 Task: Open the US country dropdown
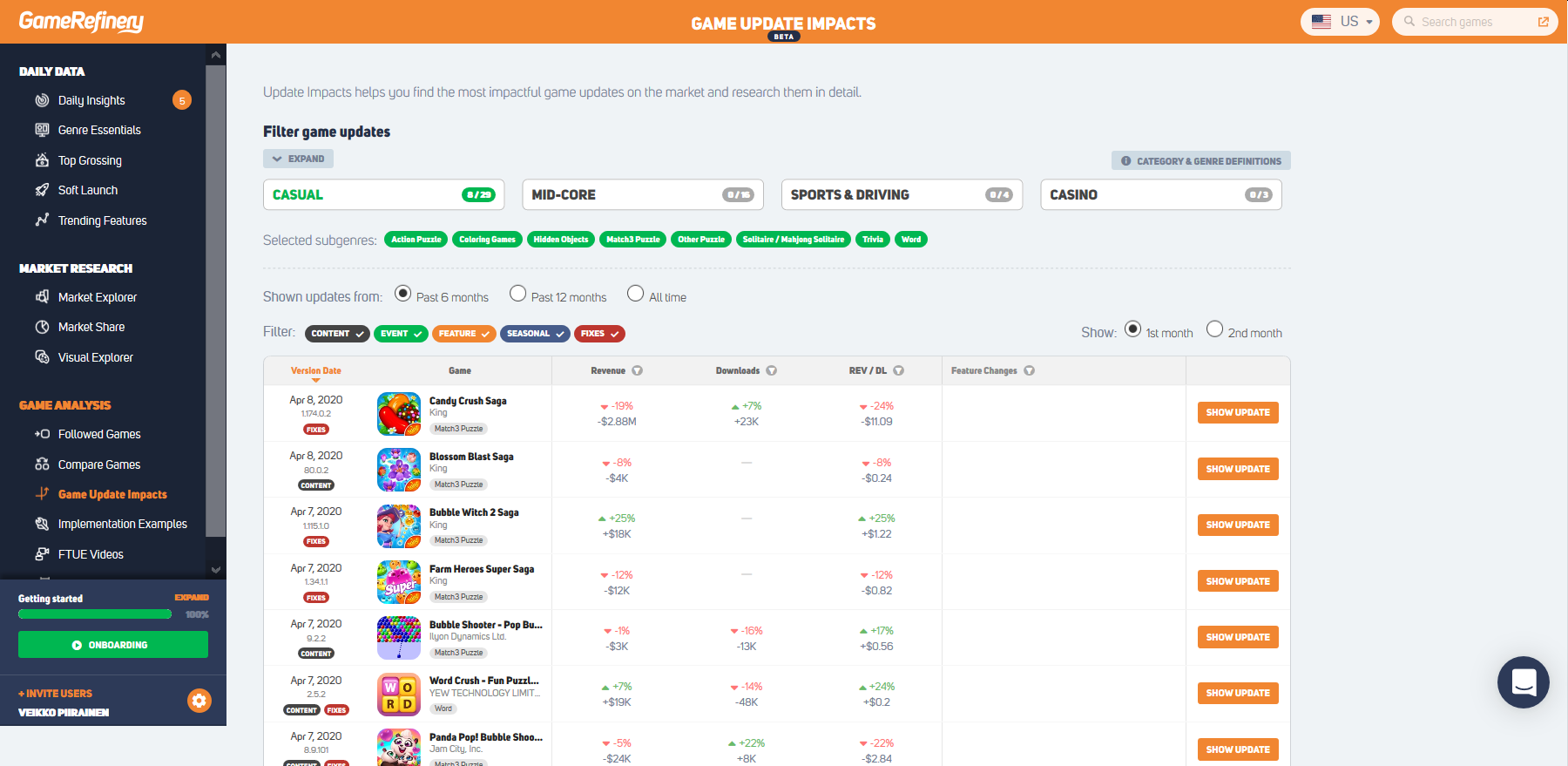1340,22
